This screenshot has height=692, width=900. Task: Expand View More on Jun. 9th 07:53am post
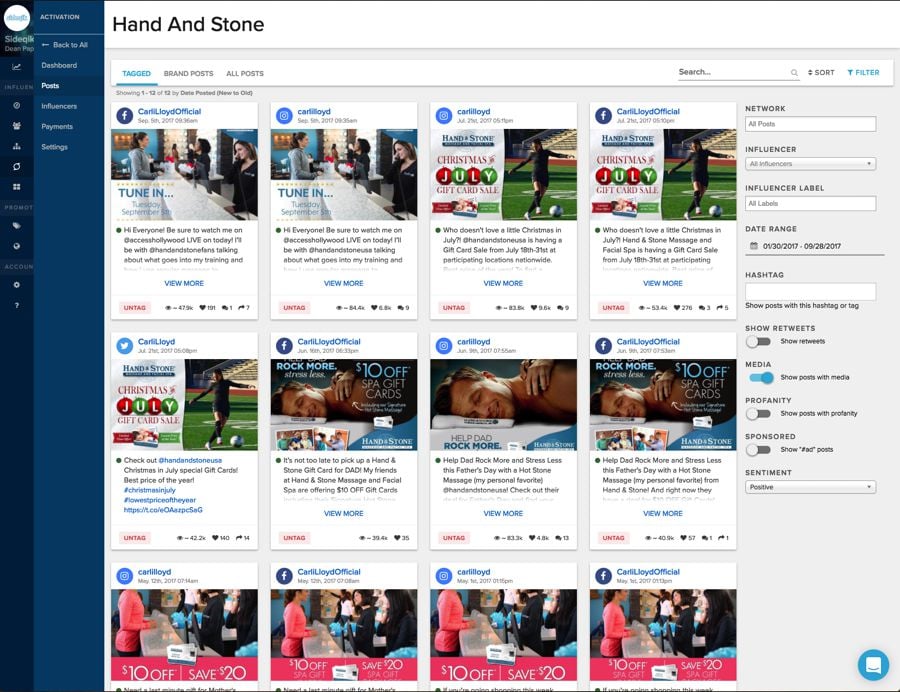[x=663, y=514]
